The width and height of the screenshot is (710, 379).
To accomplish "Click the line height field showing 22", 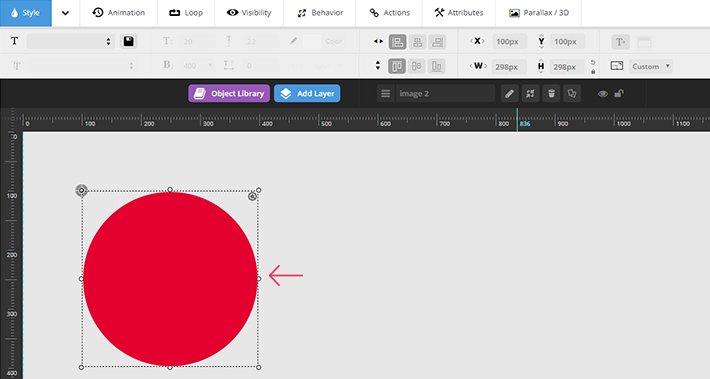I will [261, 41].
